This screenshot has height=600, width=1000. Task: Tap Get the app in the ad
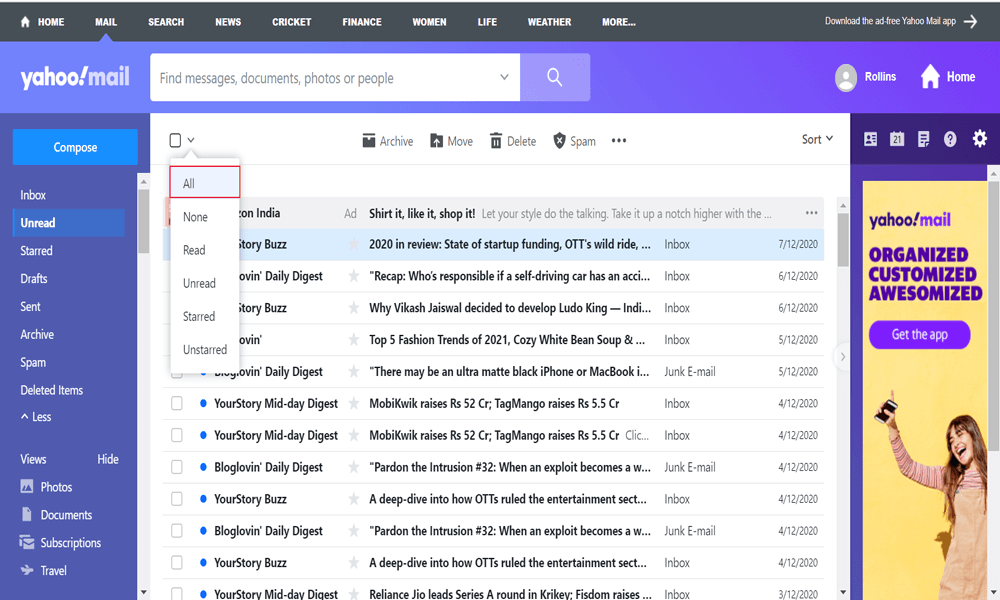pos(919,335)
